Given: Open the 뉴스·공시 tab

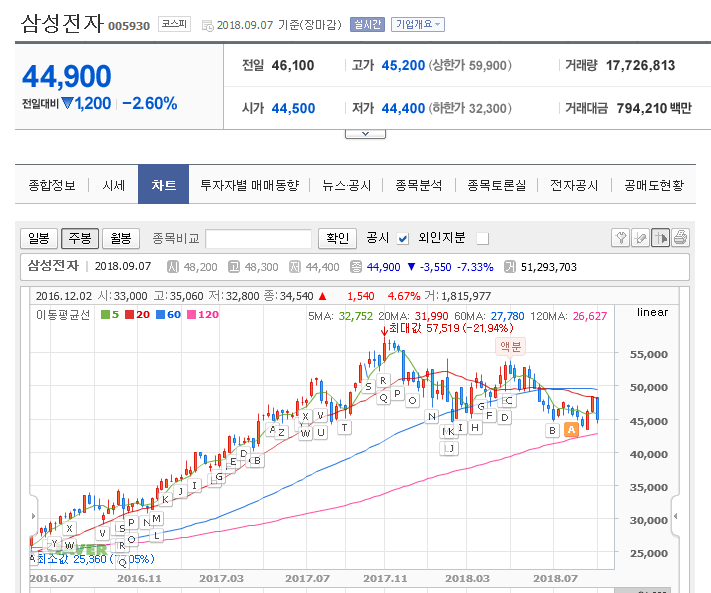Looking at the screenshot, I should 346,185.
